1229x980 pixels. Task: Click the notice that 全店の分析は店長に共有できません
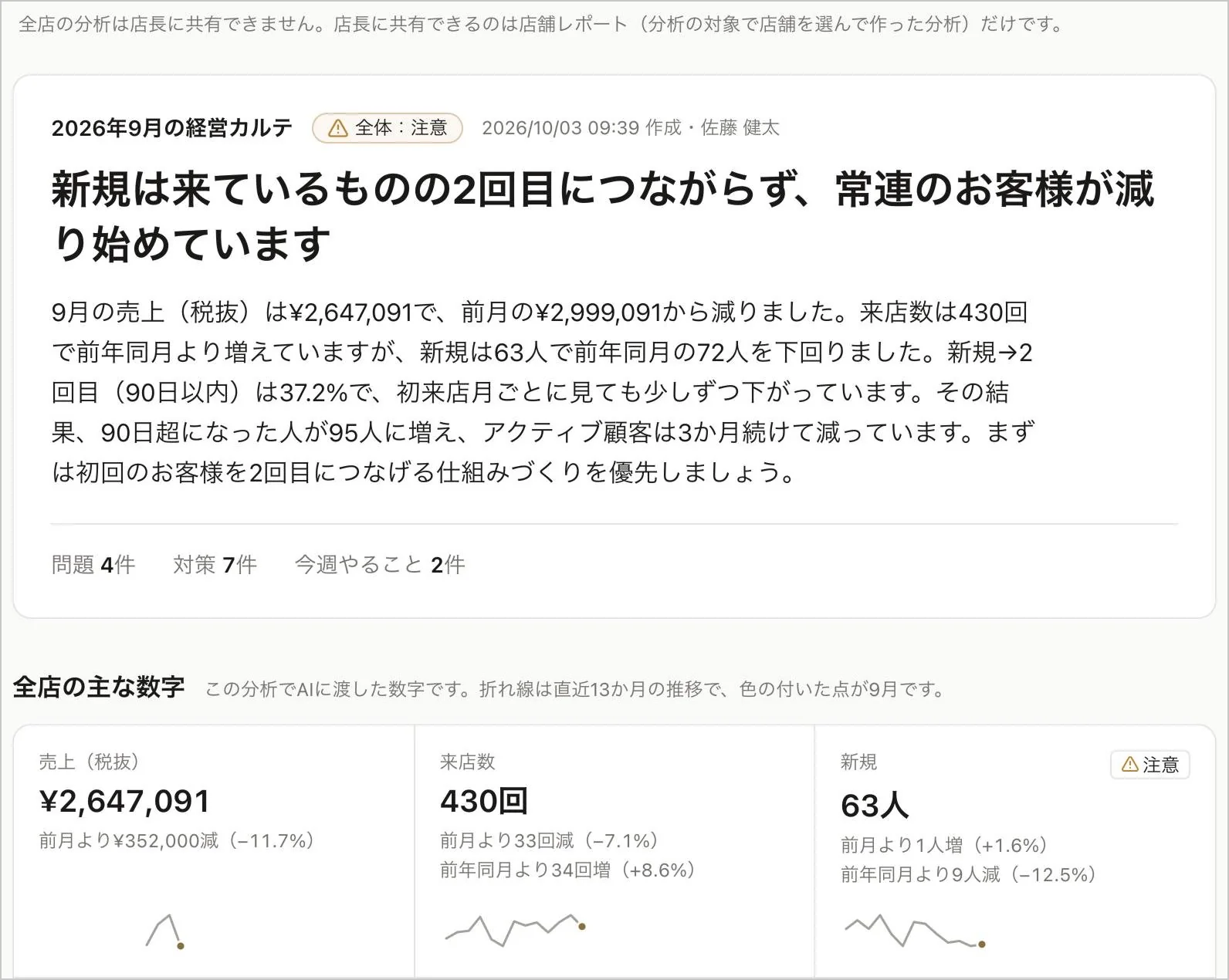[541, 24]
